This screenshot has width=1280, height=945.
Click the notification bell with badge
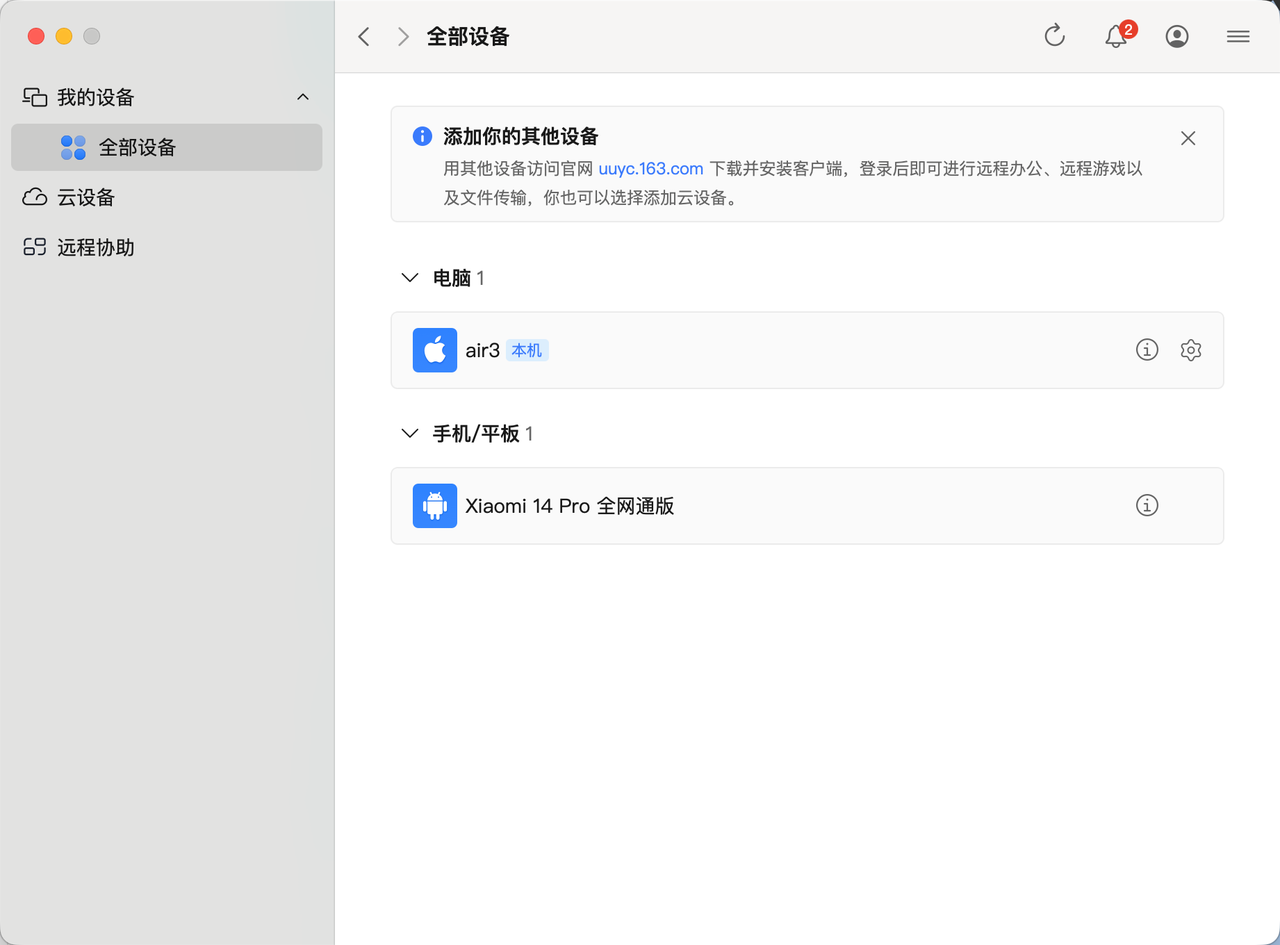[x=1115, y=36]
